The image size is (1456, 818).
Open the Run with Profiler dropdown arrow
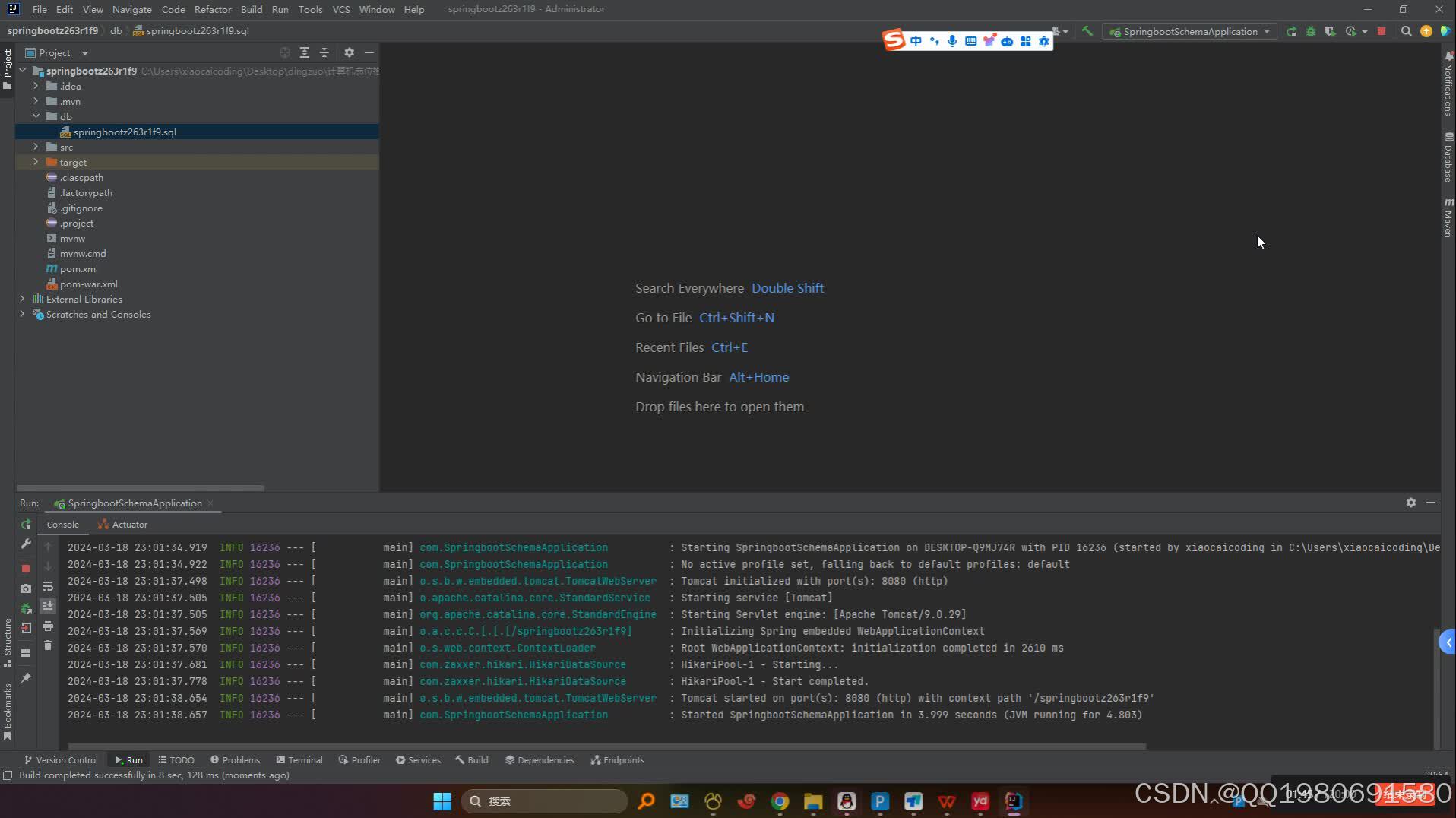[1365, 32]
